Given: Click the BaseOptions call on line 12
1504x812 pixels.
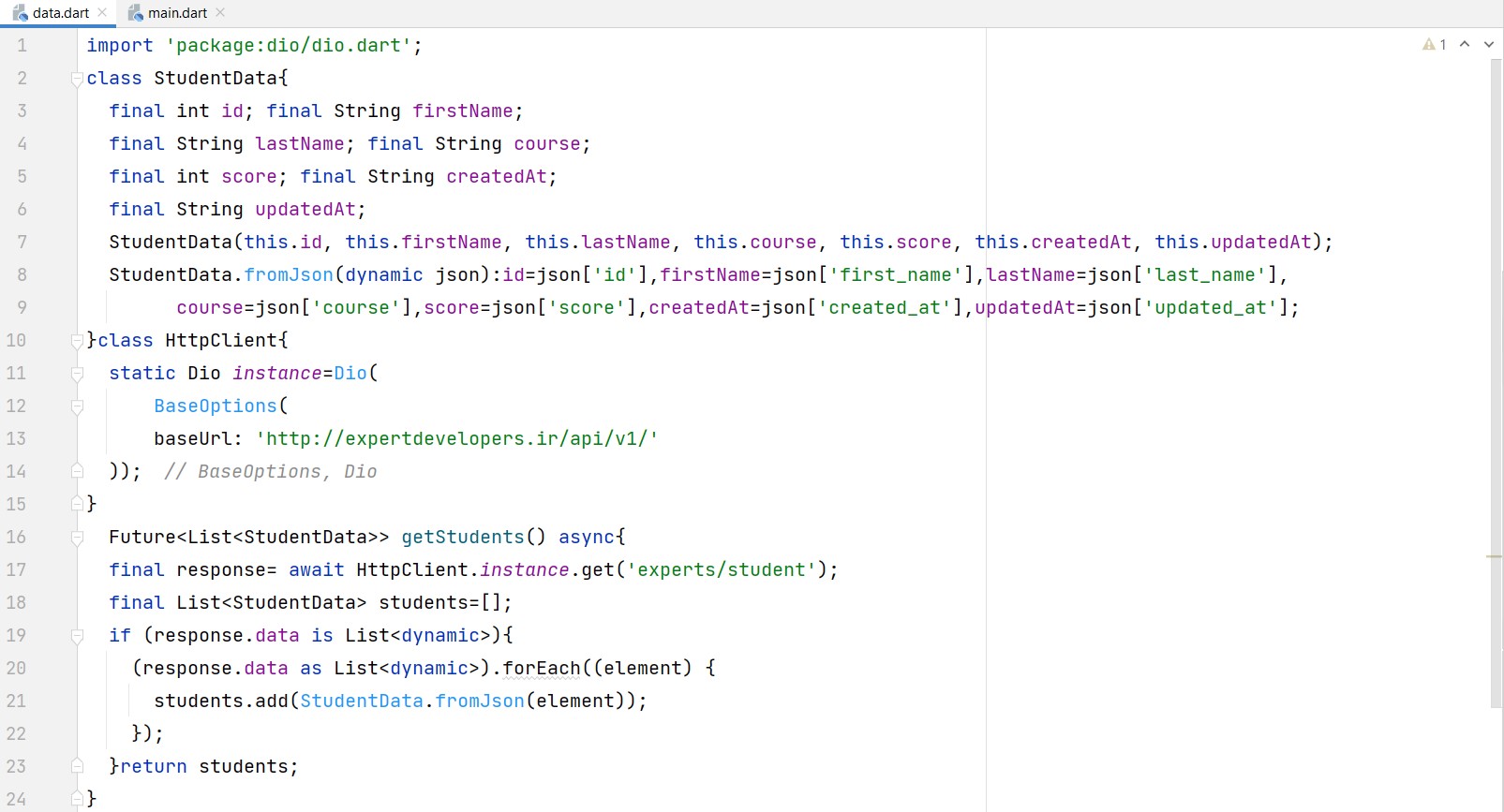Looking at the screenshot, I should [216, 406].
